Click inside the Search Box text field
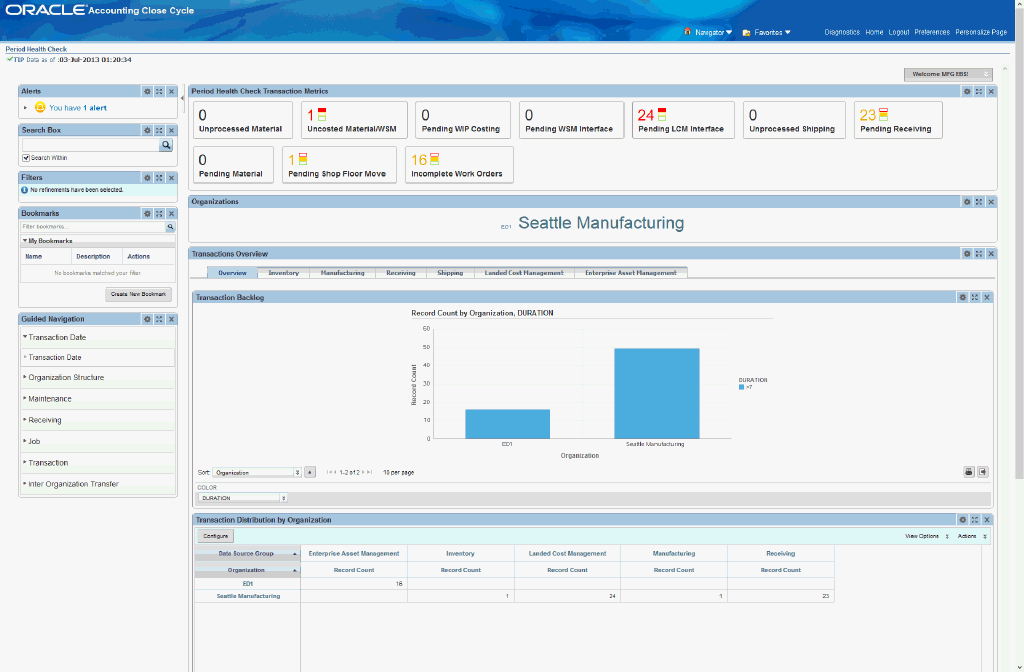This screenshot has height=672, width=1024. (x=91, y=145)
